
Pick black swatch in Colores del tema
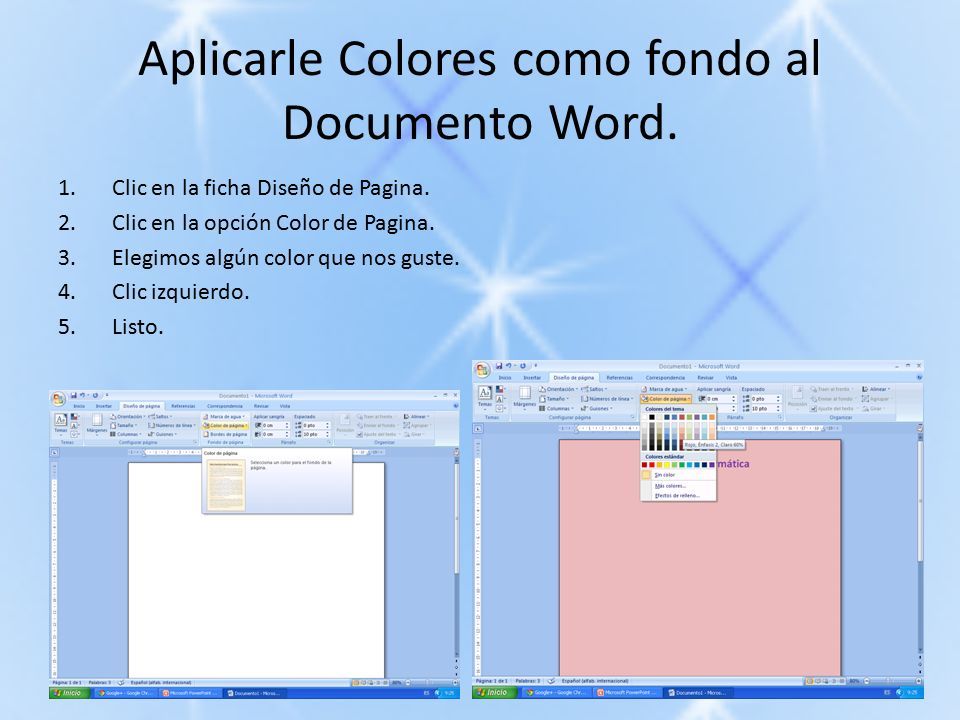[651, 417]
